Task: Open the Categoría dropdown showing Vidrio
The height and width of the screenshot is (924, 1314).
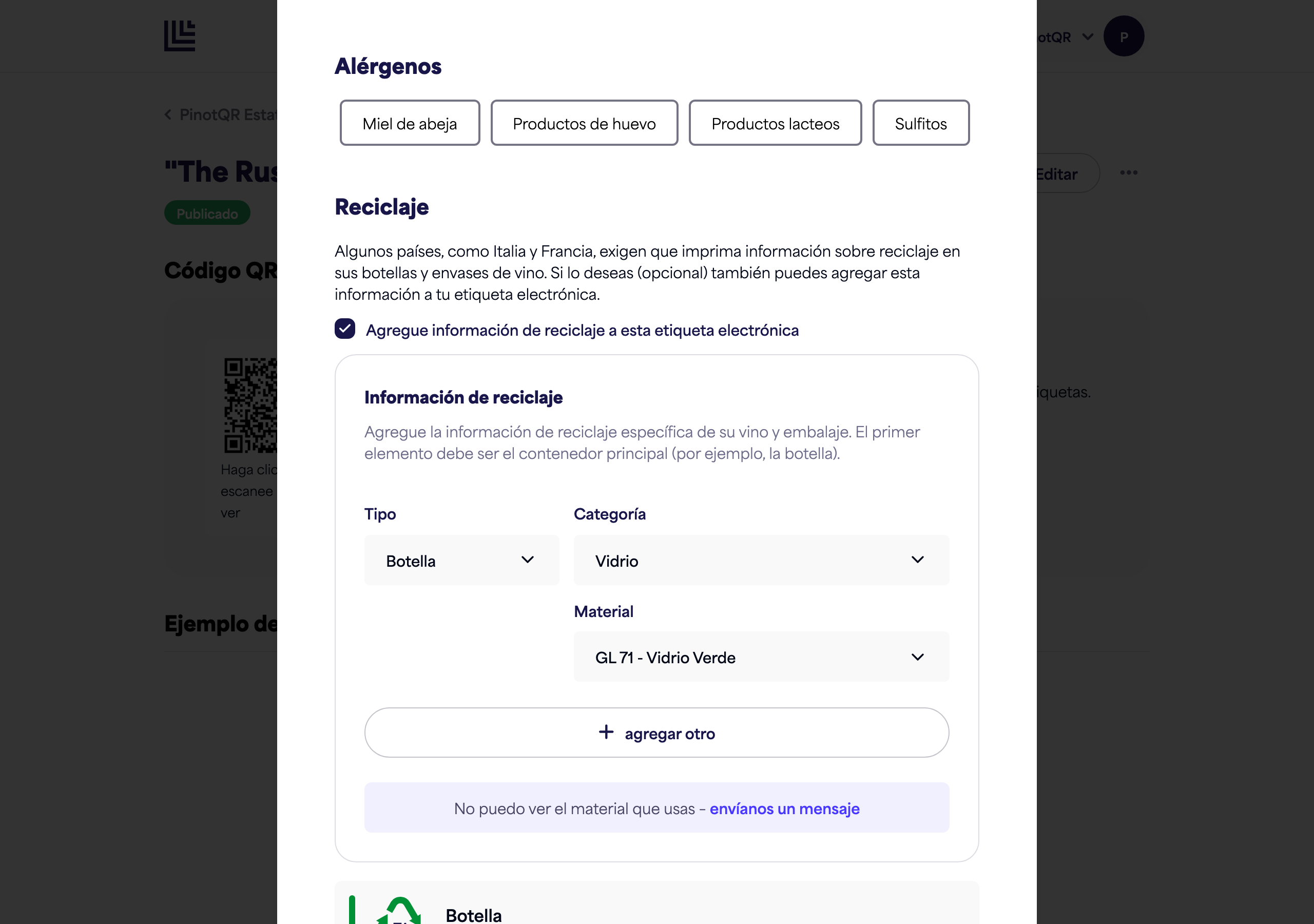Action: click(761, 561)
